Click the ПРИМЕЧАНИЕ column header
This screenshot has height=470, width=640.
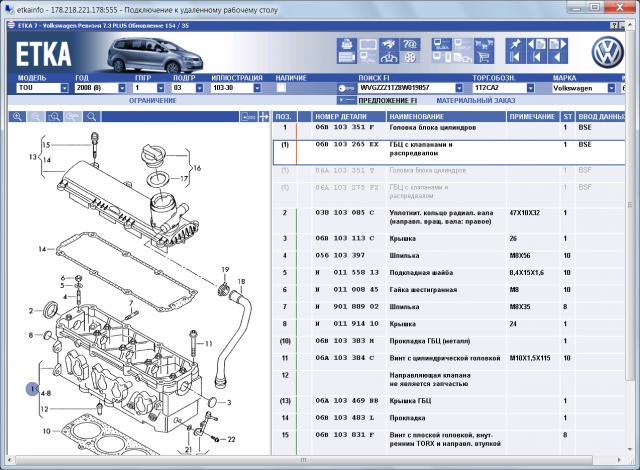click(x=532, y=117)
